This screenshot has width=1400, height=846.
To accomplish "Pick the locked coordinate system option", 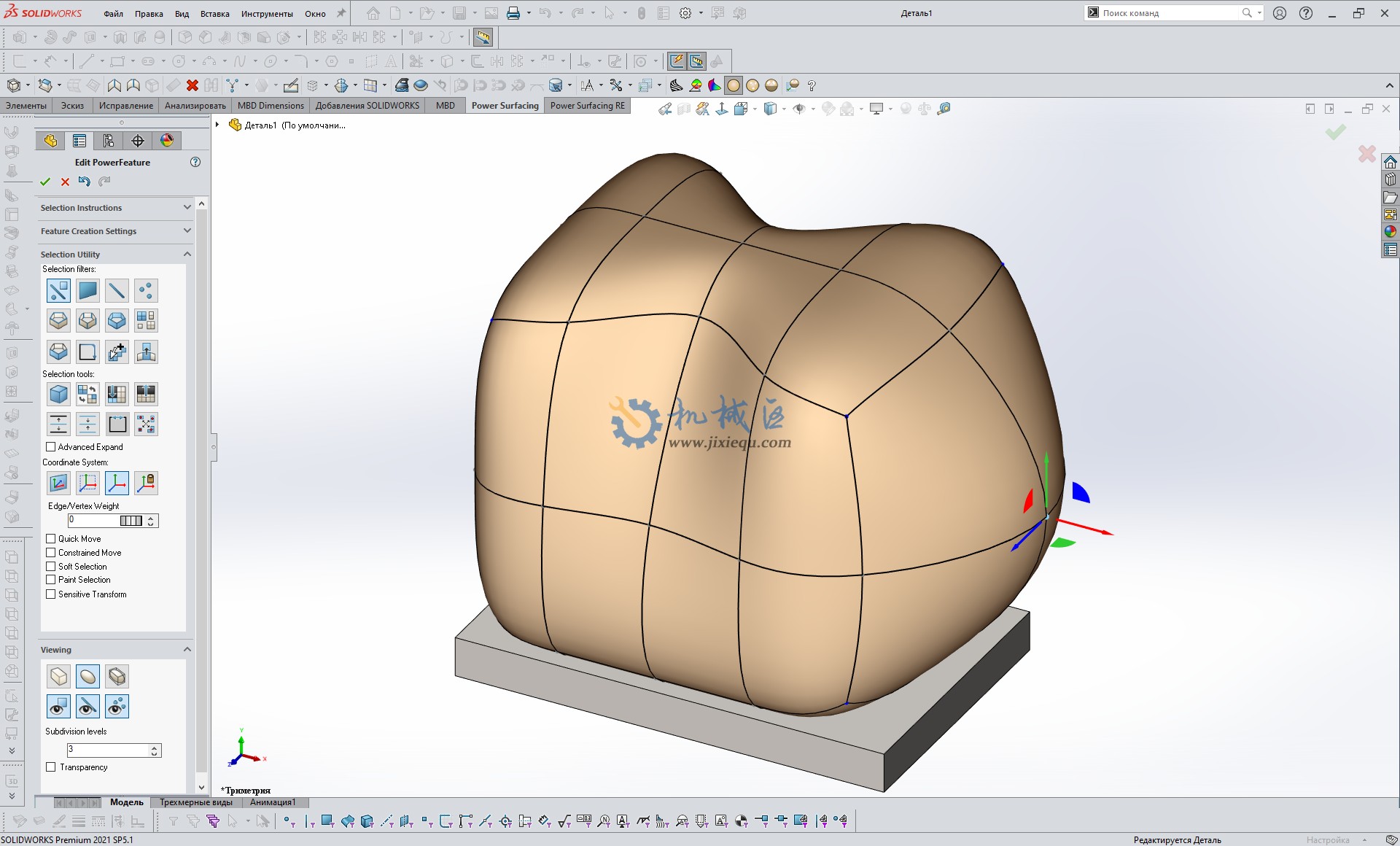I will (x=146, y=482).
